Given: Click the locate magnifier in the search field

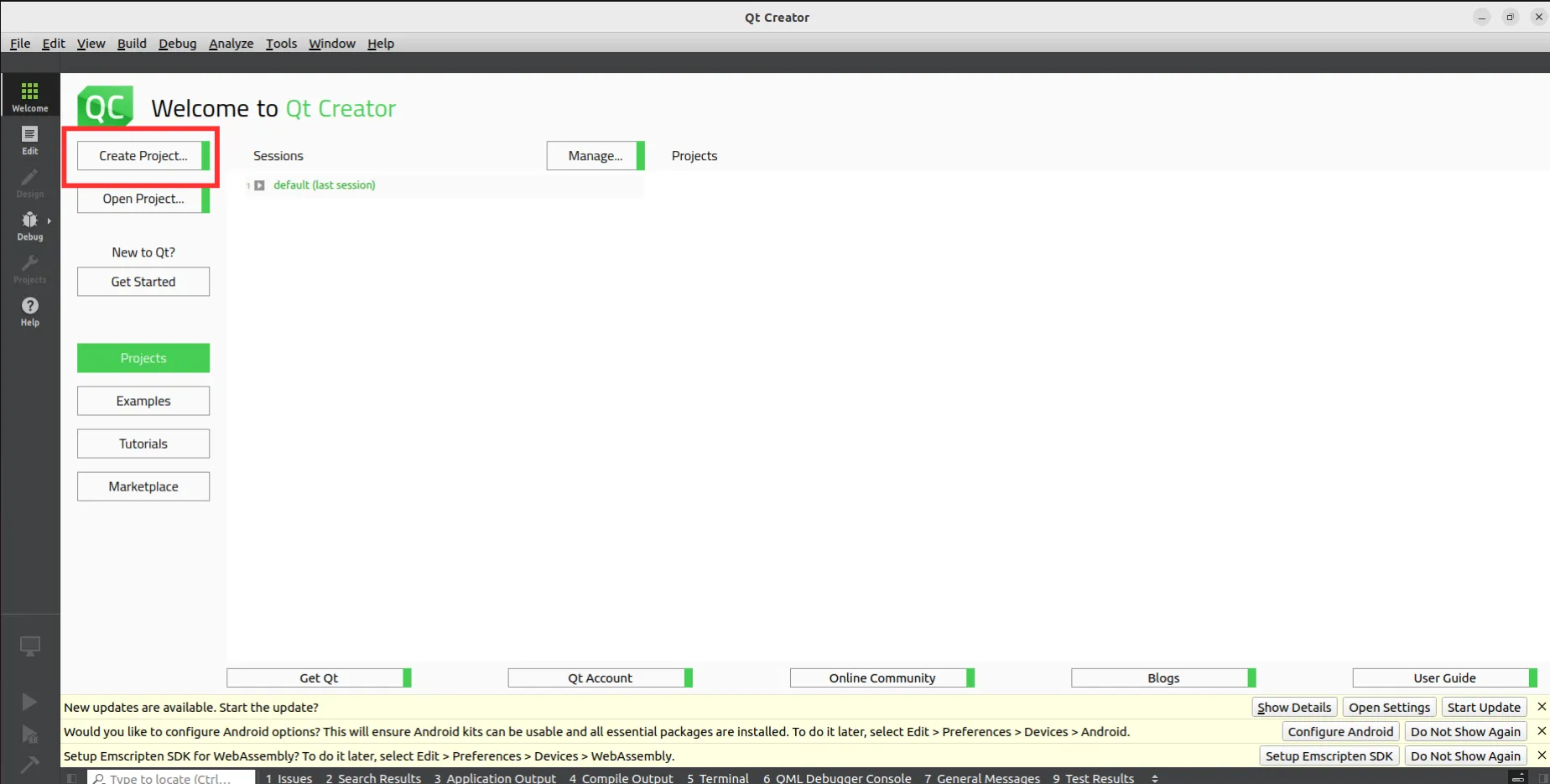Looking at the screenshot, I should coord(99,778).
